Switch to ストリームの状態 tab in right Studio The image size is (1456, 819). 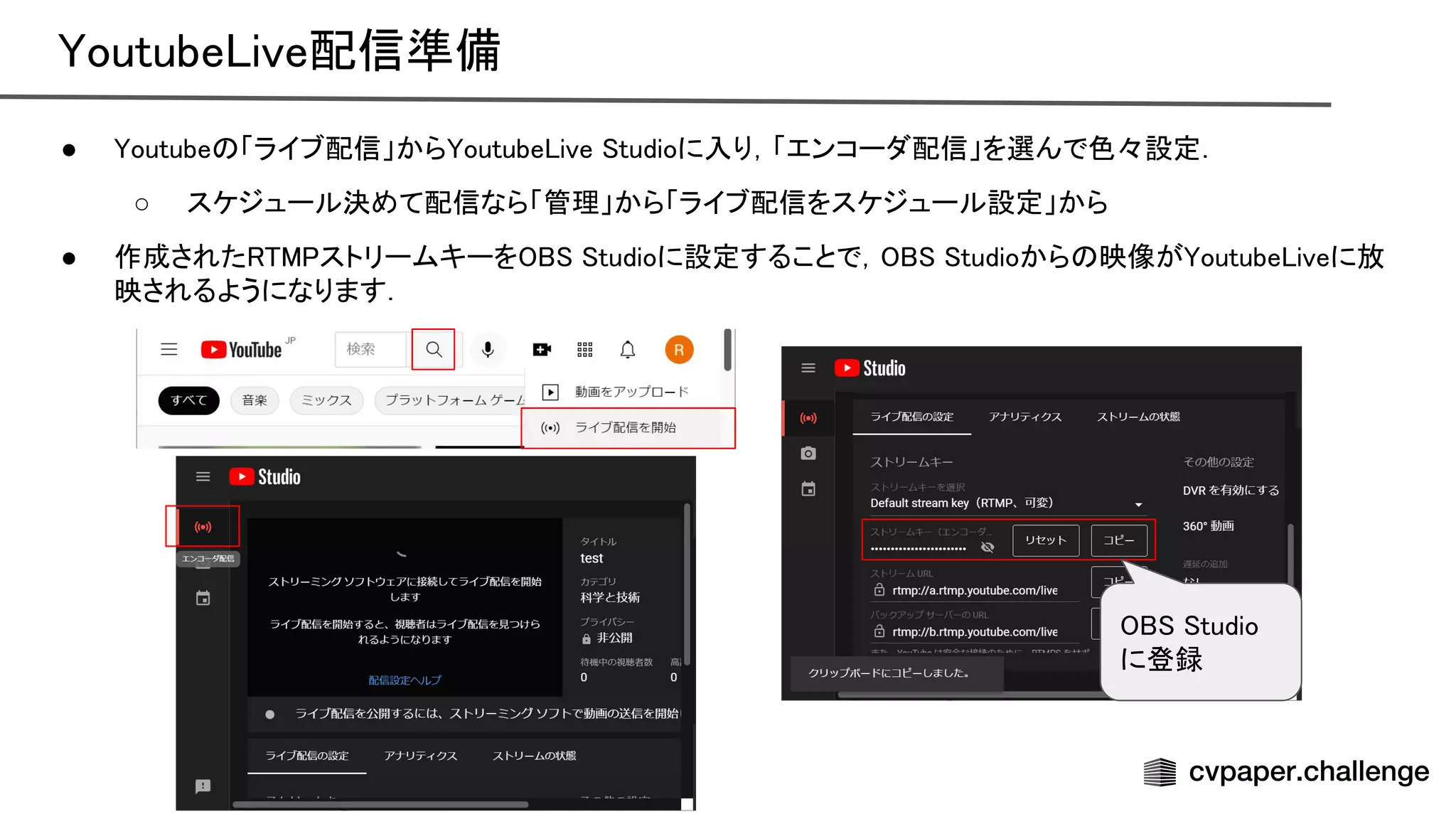1138,417
